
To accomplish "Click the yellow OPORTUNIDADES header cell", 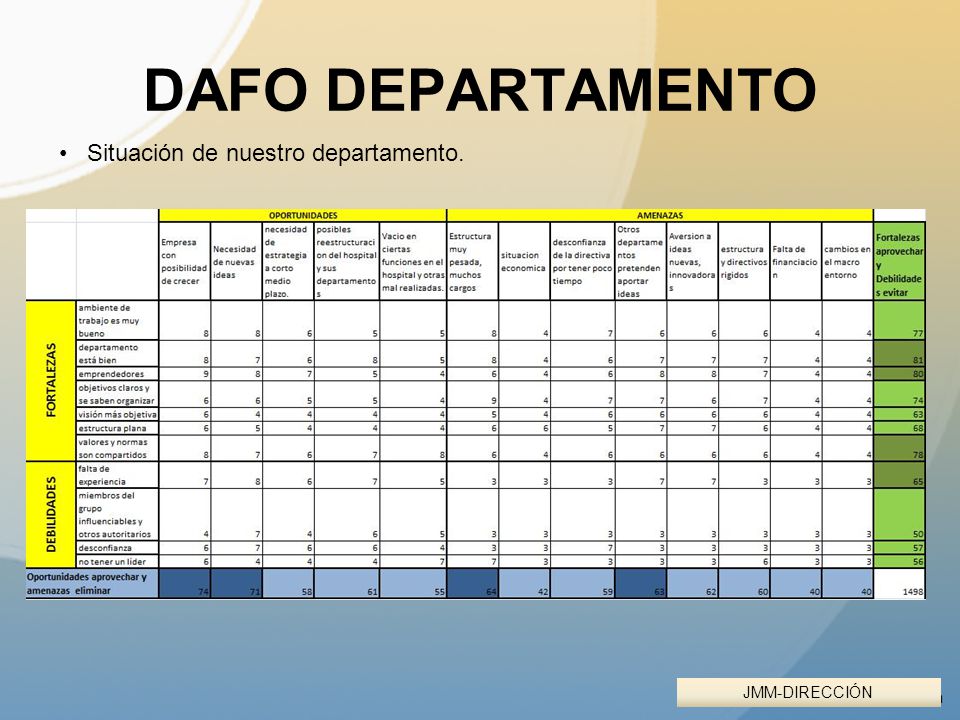I will 303,216.
